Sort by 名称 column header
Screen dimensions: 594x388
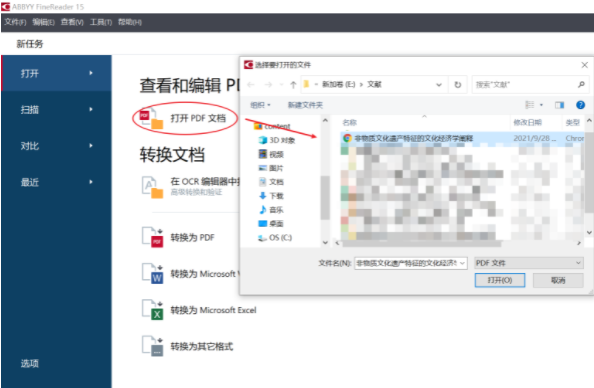click(x=350, y=122)
